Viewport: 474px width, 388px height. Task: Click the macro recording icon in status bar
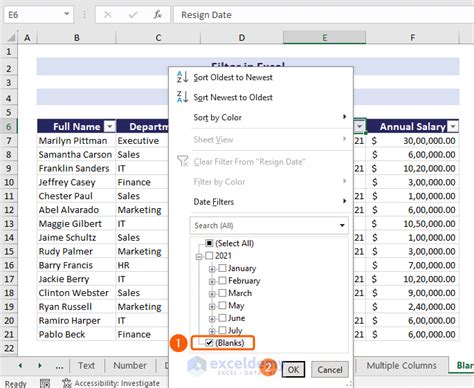coord(45,383)
